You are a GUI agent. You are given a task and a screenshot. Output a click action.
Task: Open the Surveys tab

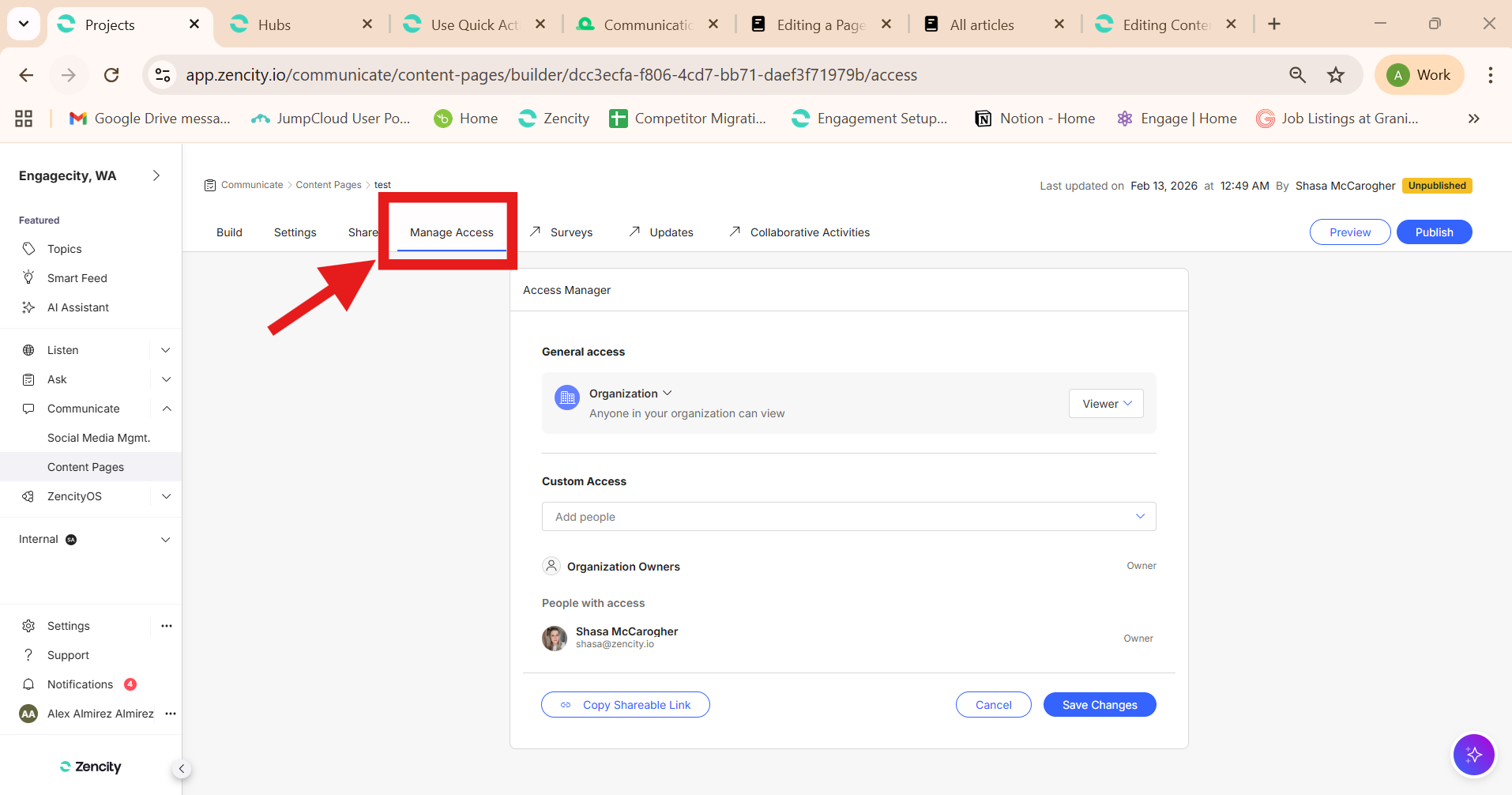click(x=570, y=232)
